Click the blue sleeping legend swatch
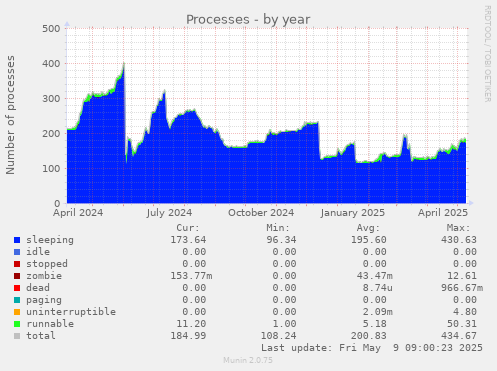Image resolution: width=497 pixels, height=371 pixels. pos(17,240)
